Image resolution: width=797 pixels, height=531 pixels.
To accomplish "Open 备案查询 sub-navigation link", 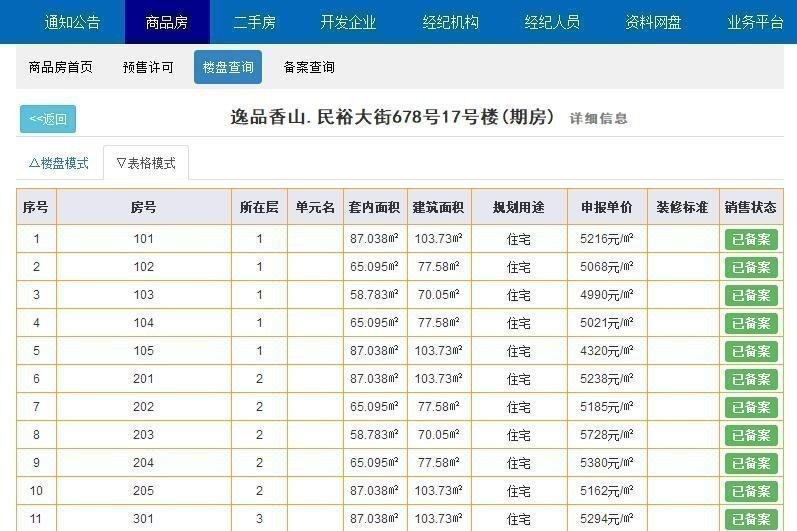I will [309, 67].
